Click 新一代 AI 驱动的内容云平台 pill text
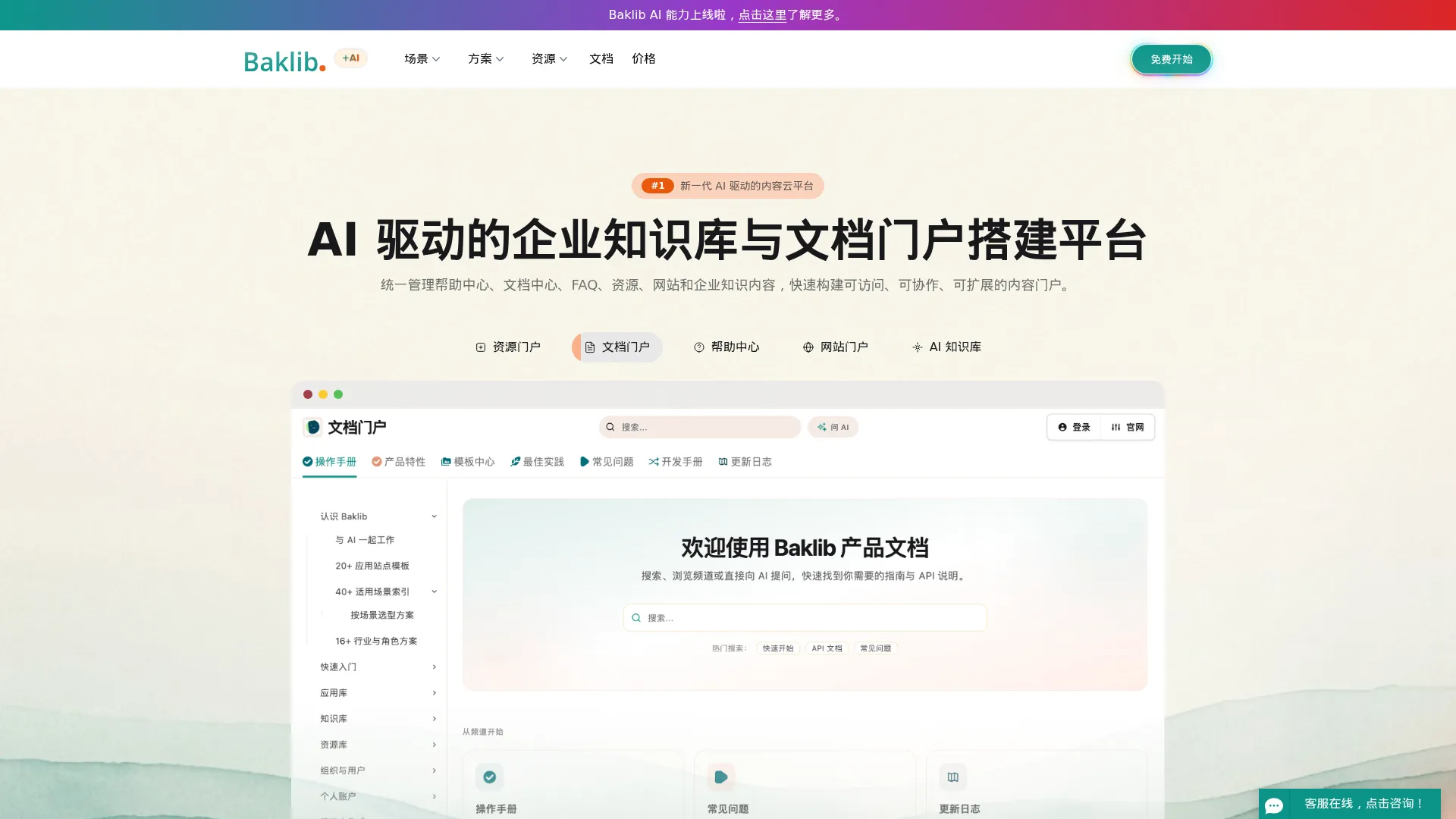Image resolution: width=1456 pixels, height=819 pixels. [x=746, y=186]
